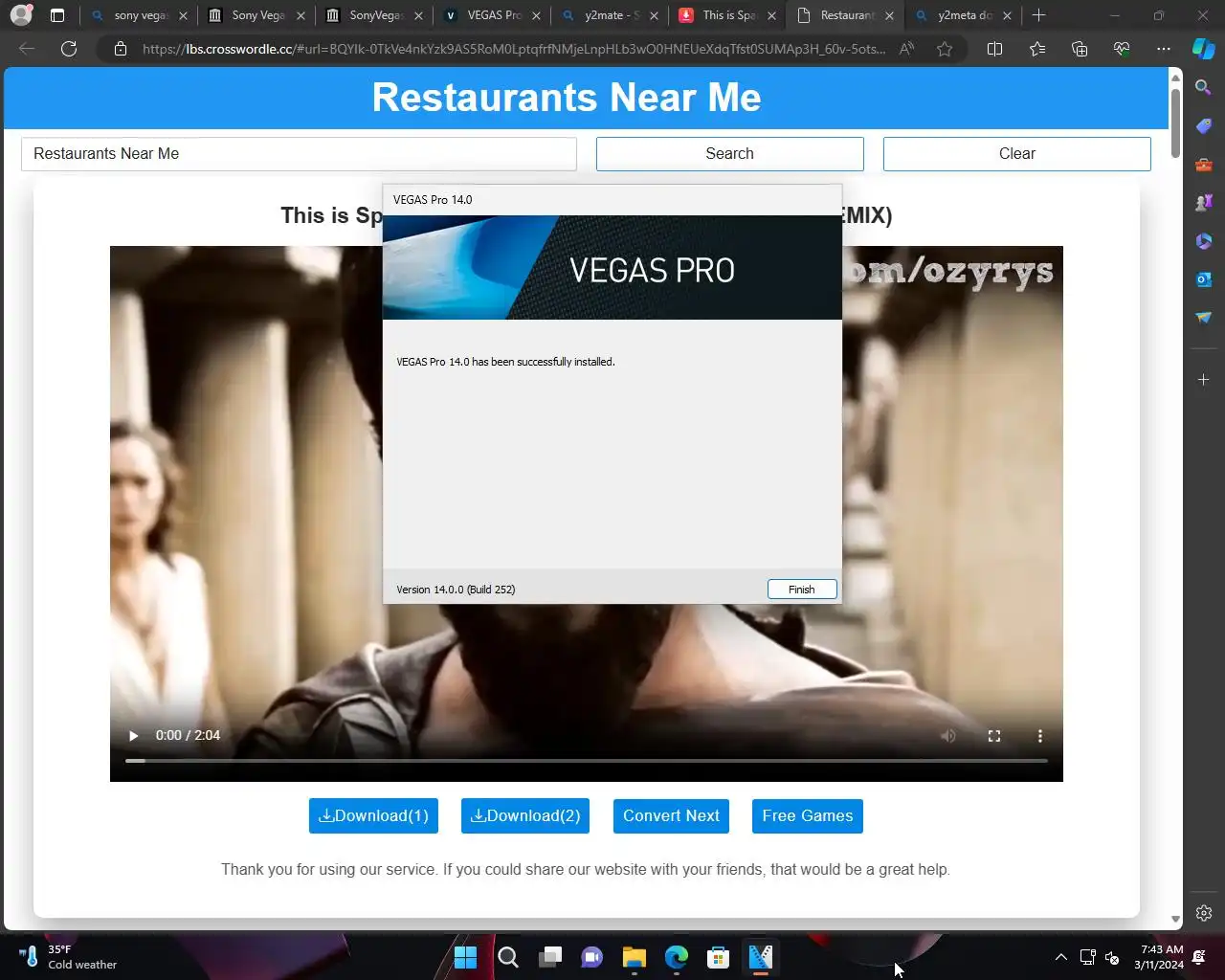Open sidebar Tools briefcase icon
Image resolution: width=1225 pixels, height=980 pixels.
[1204, 164]
